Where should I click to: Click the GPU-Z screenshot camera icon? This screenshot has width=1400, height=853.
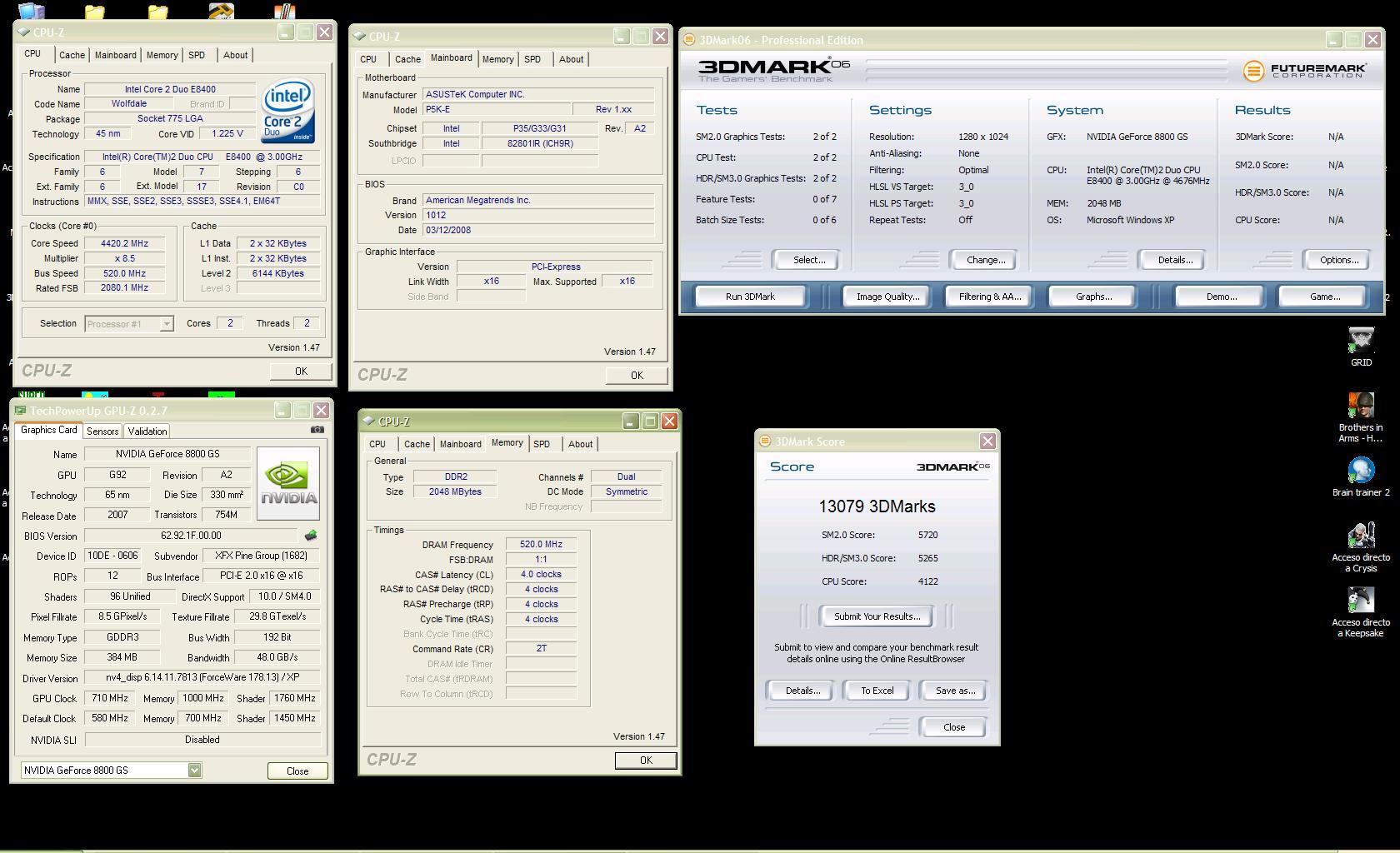tap(317, 430)
